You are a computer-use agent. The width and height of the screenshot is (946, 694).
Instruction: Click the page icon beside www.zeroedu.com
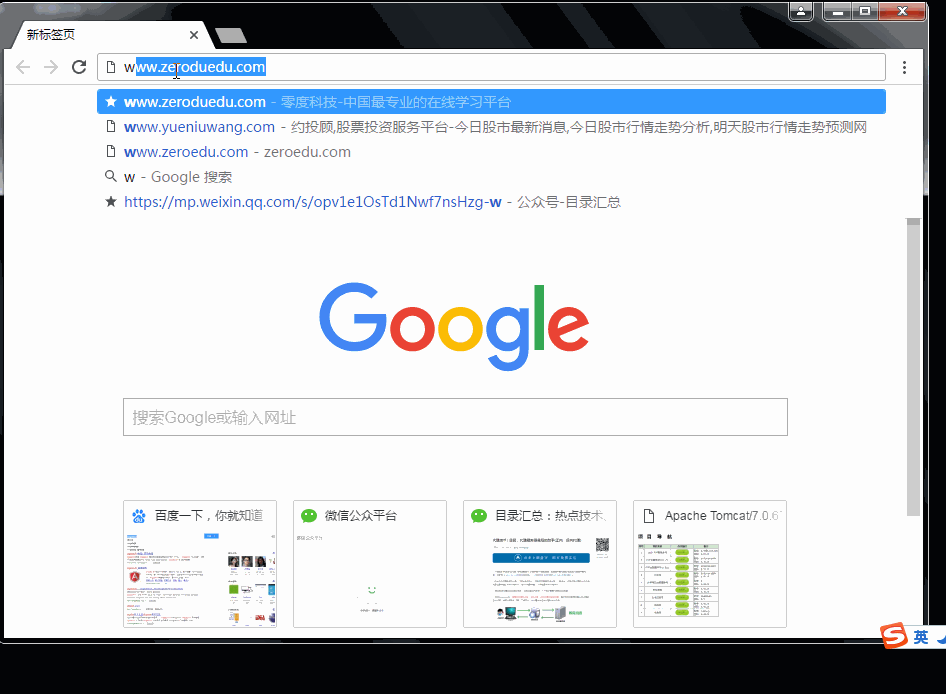tap(111, 151)
